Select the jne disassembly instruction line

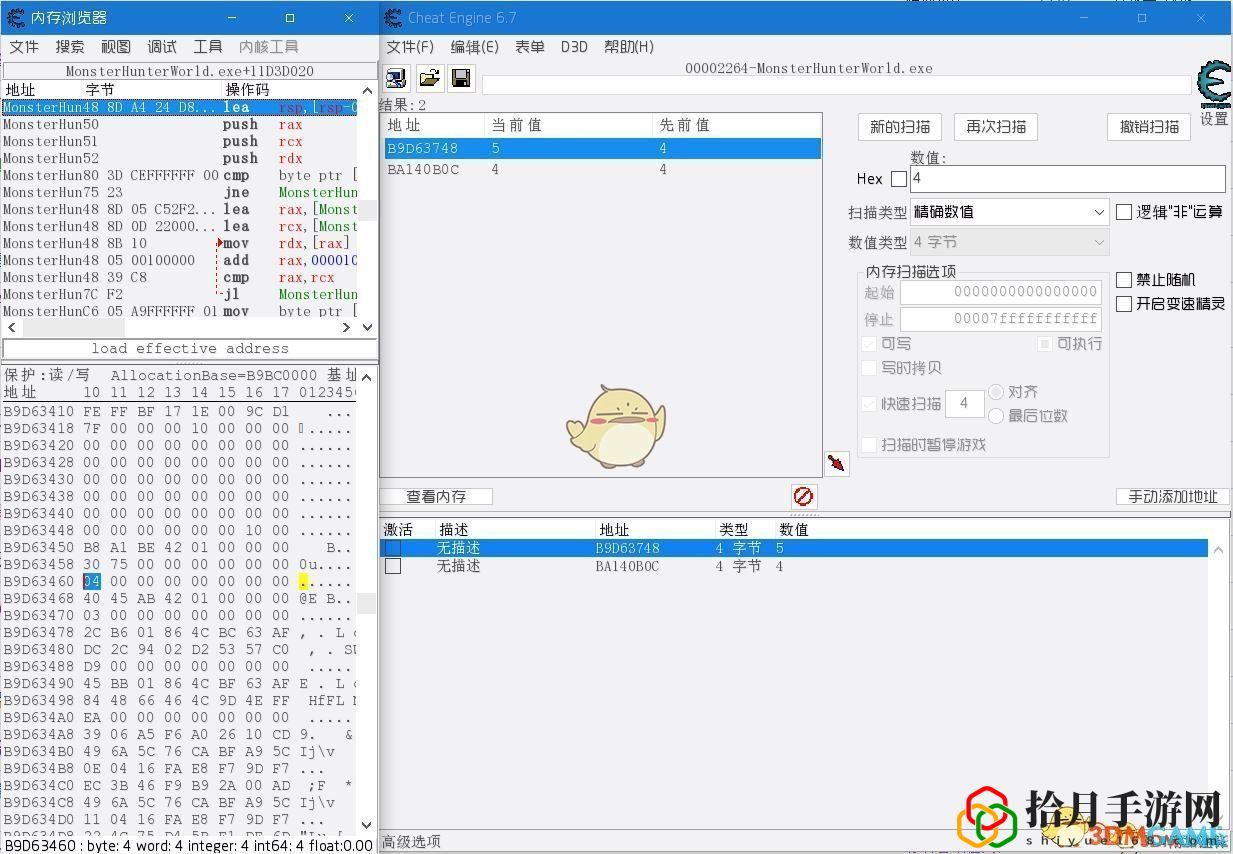click(180, 192)
